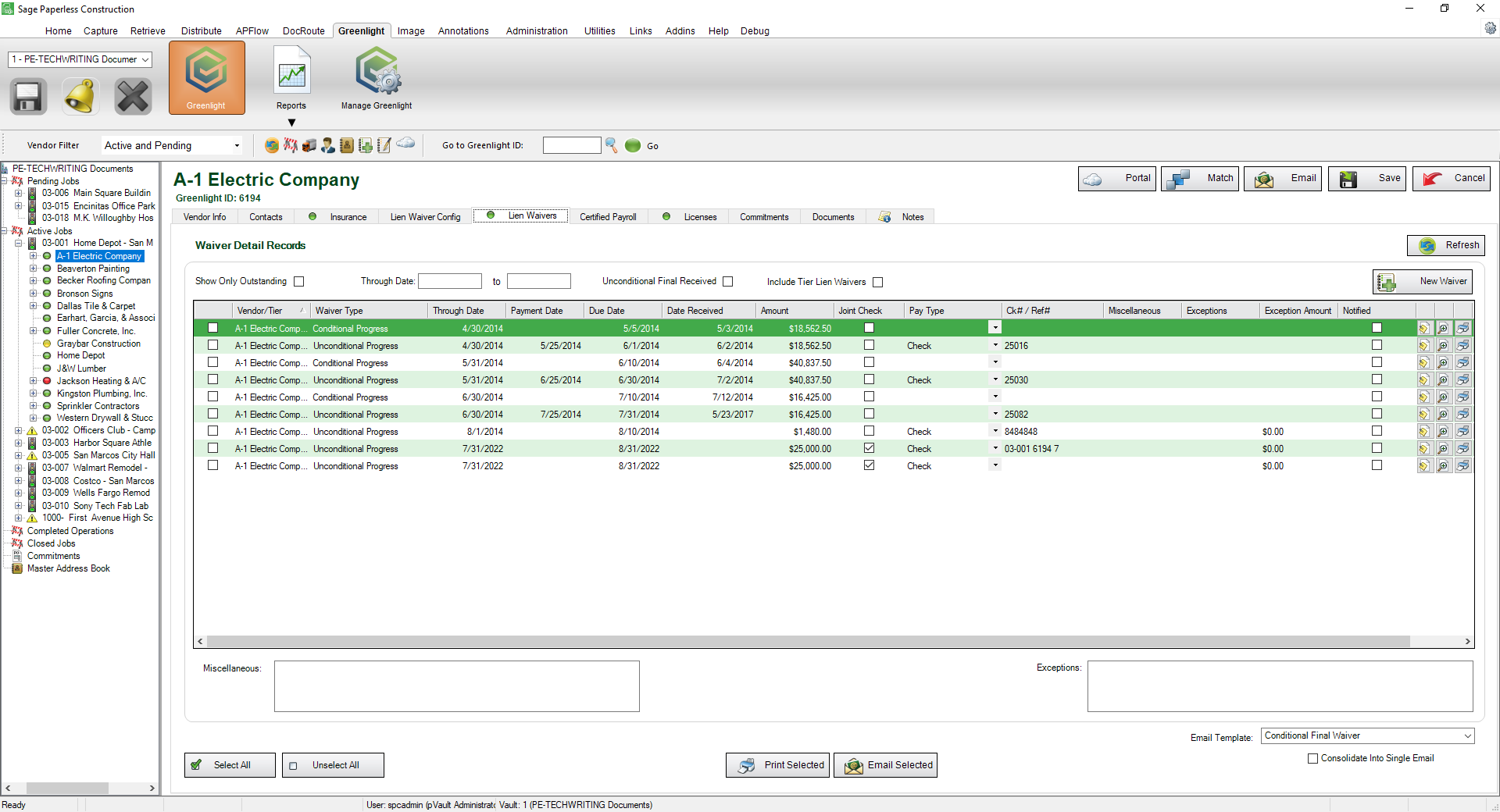
Task: Open the Vendor Filter Active and Pending dropdown
Action: coord(172,145)
